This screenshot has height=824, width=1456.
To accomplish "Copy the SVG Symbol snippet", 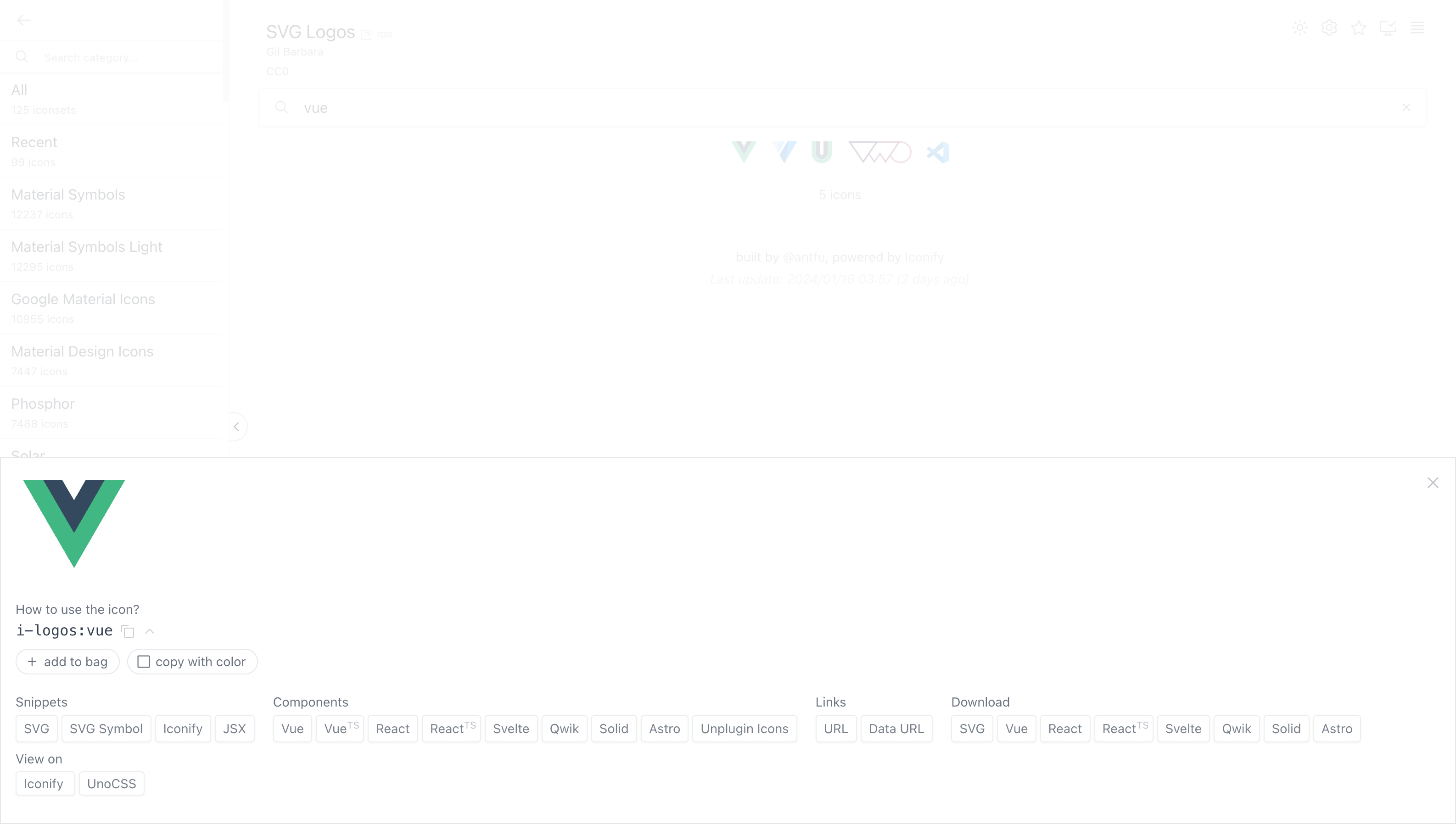I will click(x=106, y=729).
